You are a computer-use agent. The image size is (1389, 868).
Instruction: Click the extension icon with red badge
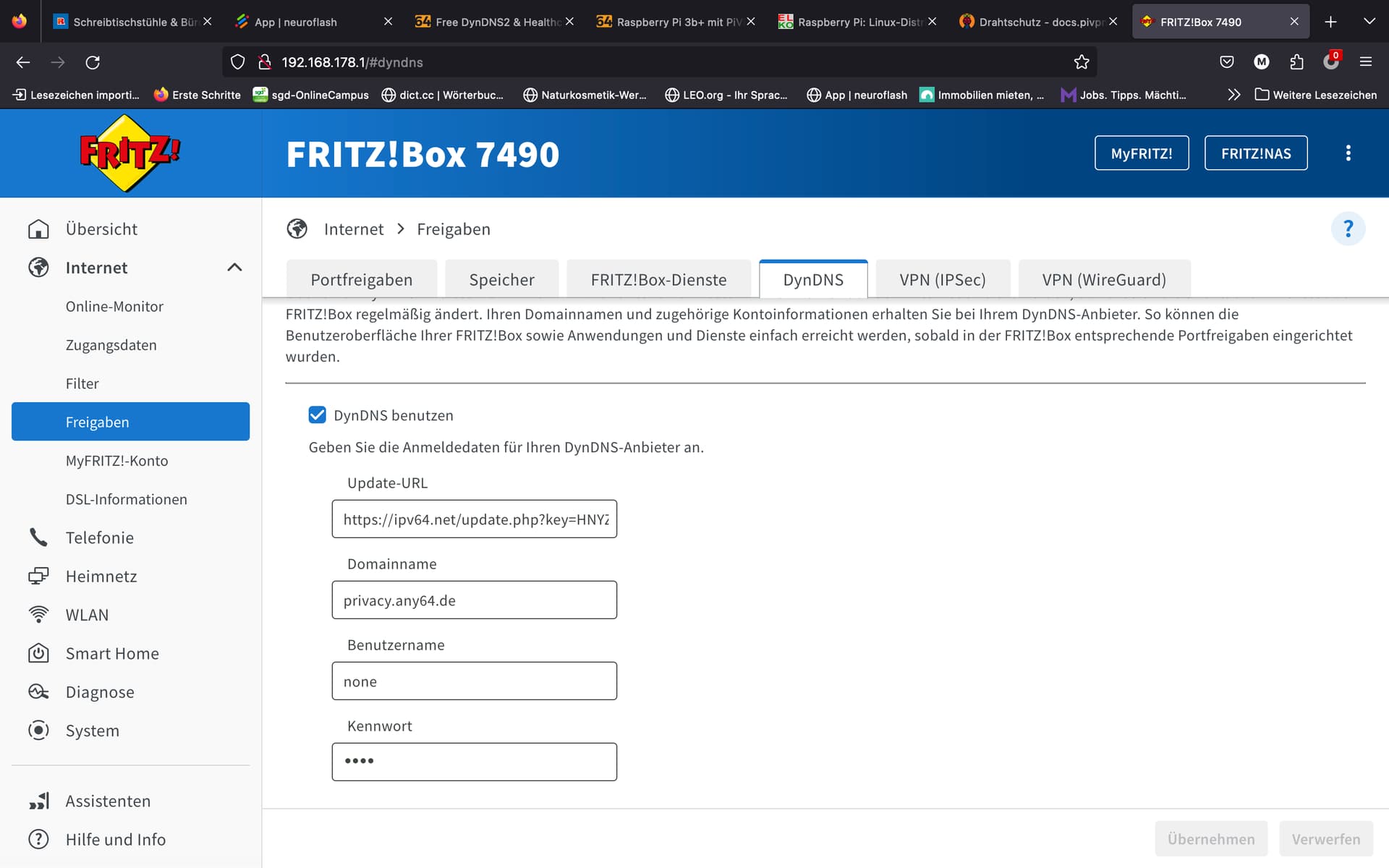[x=1331, y=61]
